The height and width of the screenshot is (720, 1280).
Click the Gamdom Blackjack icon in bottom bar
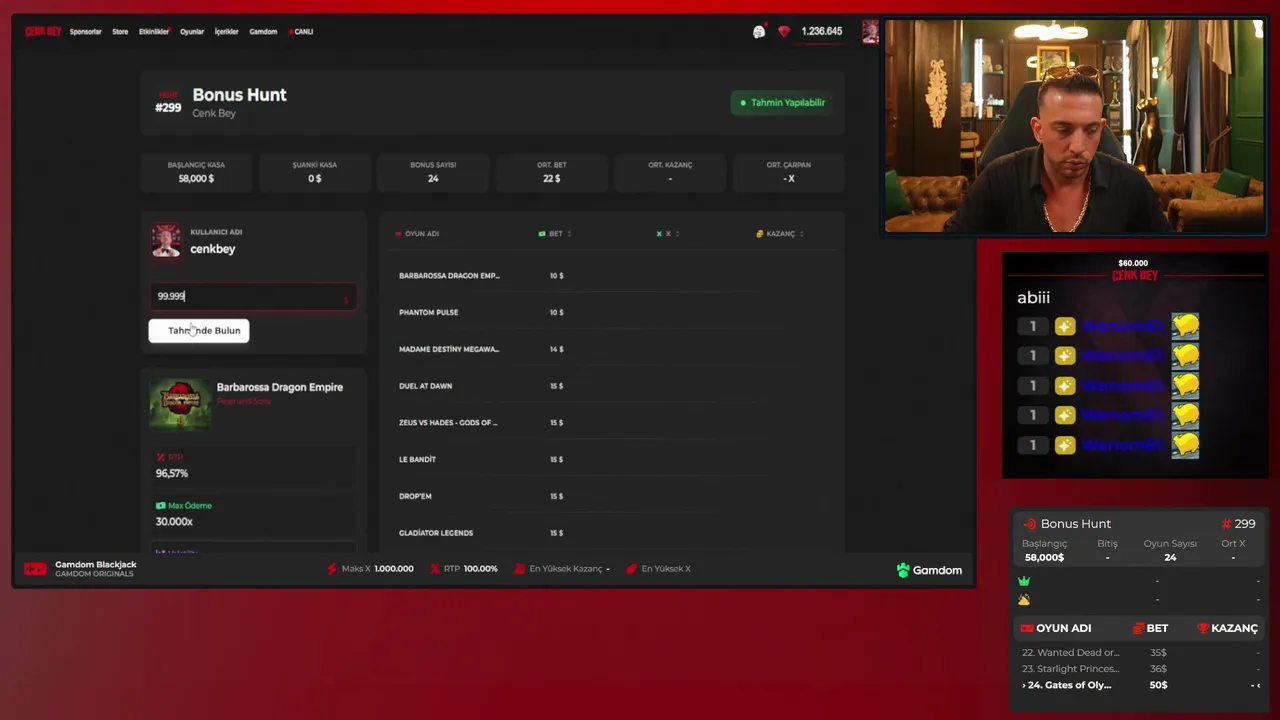tap(35, 569)
